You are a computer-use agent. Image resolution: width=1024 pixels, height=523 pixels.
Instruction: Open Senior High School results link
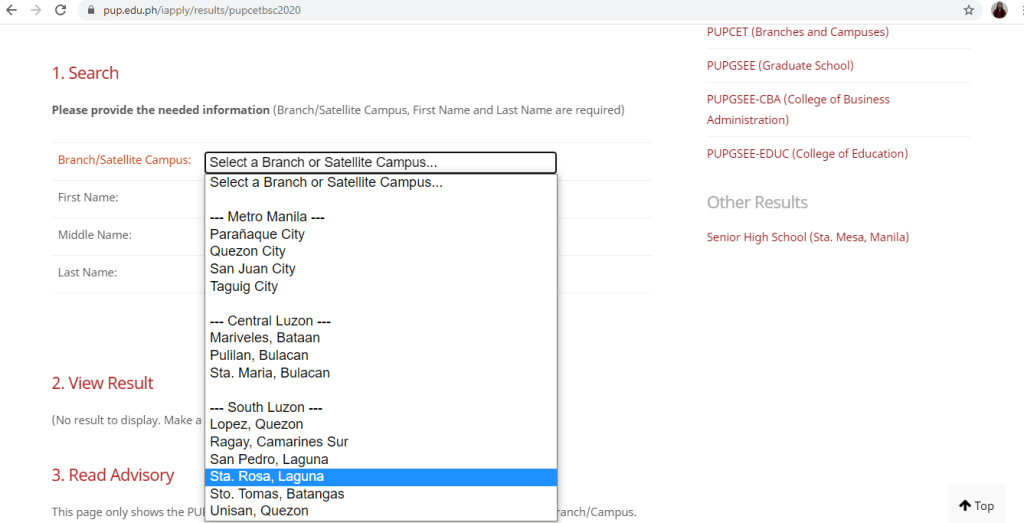pos(807,237)
